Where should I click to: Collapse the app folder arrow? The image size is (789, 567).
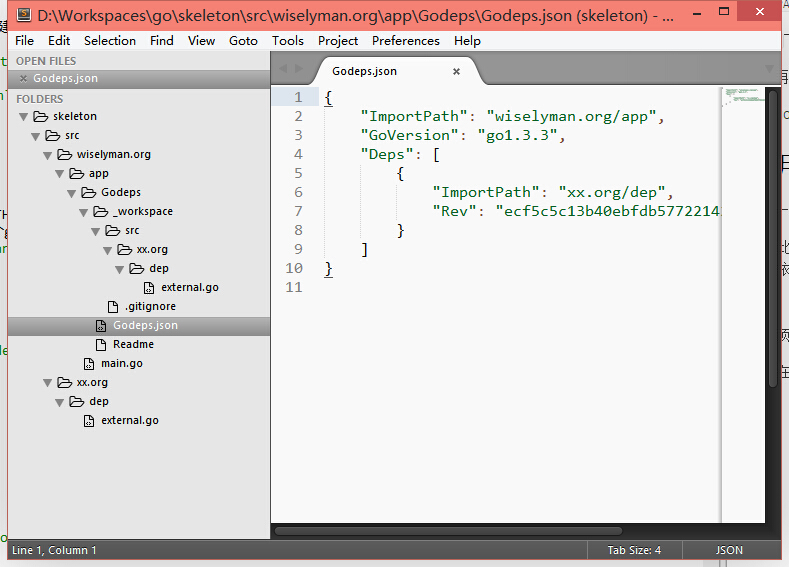(x=59, y=175)
